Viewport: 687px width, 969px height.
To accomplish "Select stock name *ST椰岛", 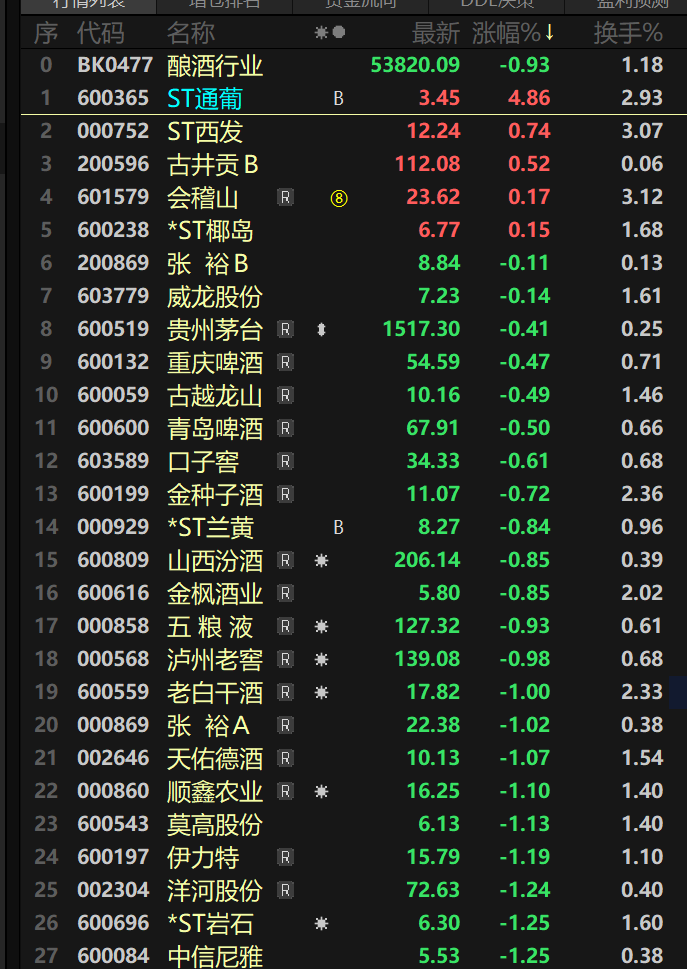I will 210,231.
